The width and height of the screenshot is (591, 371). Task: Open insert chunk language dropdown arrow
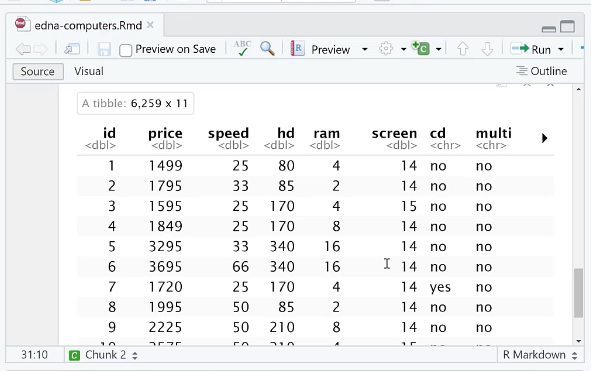(438, 49)
